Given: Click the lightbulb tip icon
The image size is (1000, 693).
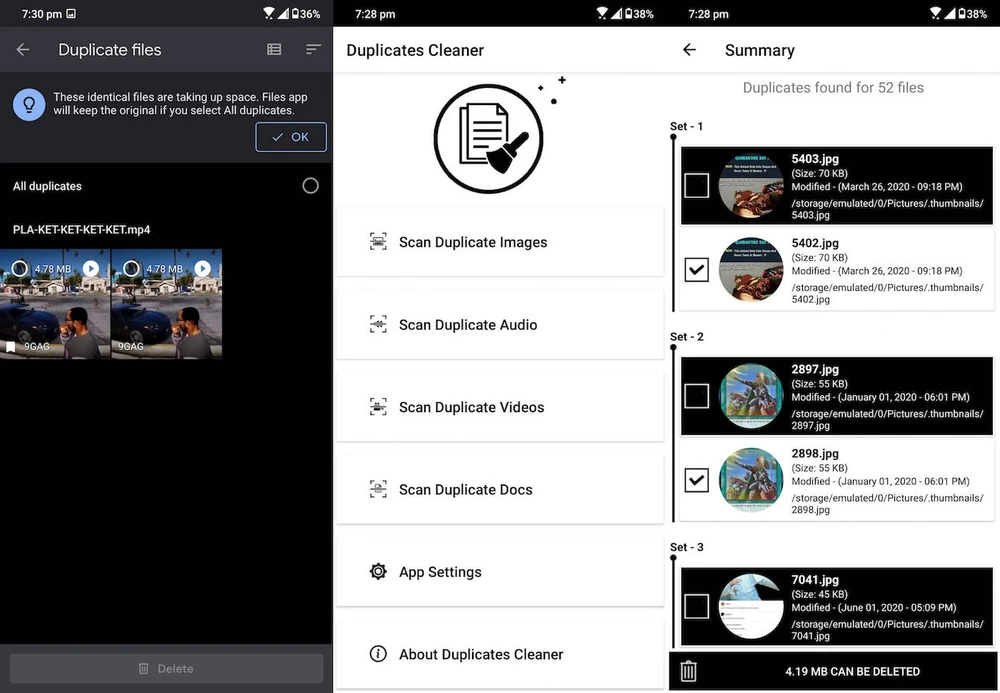Looking at the screenshot, I should click(29, 104).
